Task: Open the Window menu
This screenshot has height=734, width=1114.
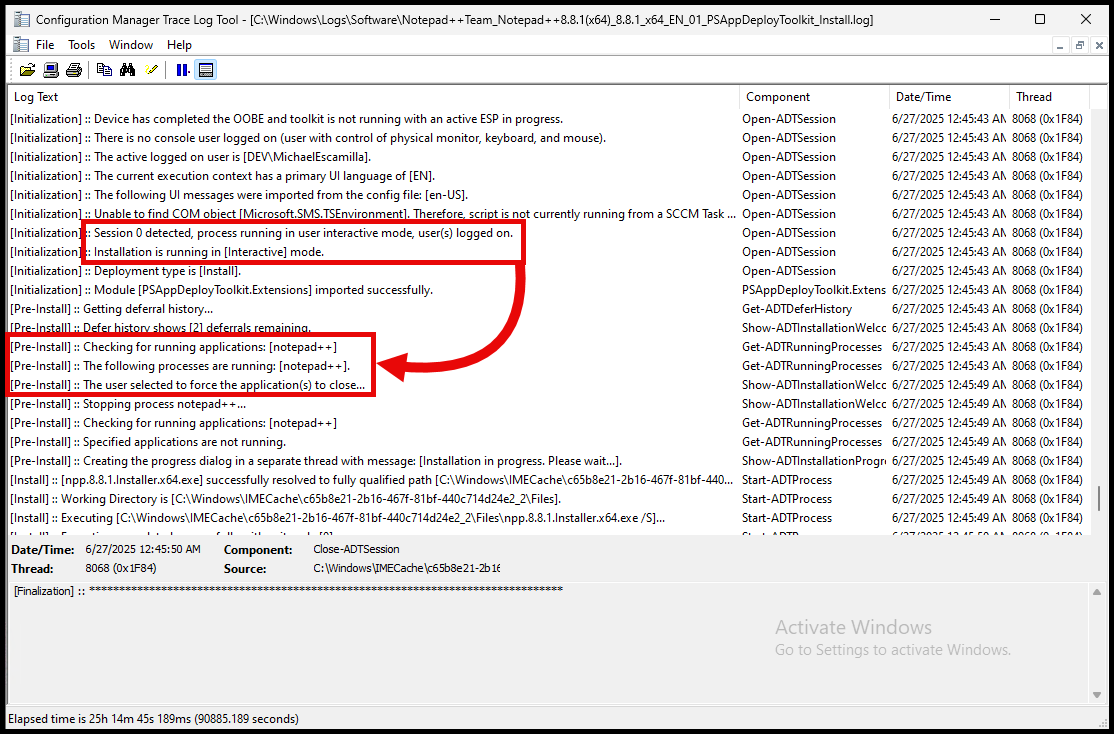Action: (130, 44)
